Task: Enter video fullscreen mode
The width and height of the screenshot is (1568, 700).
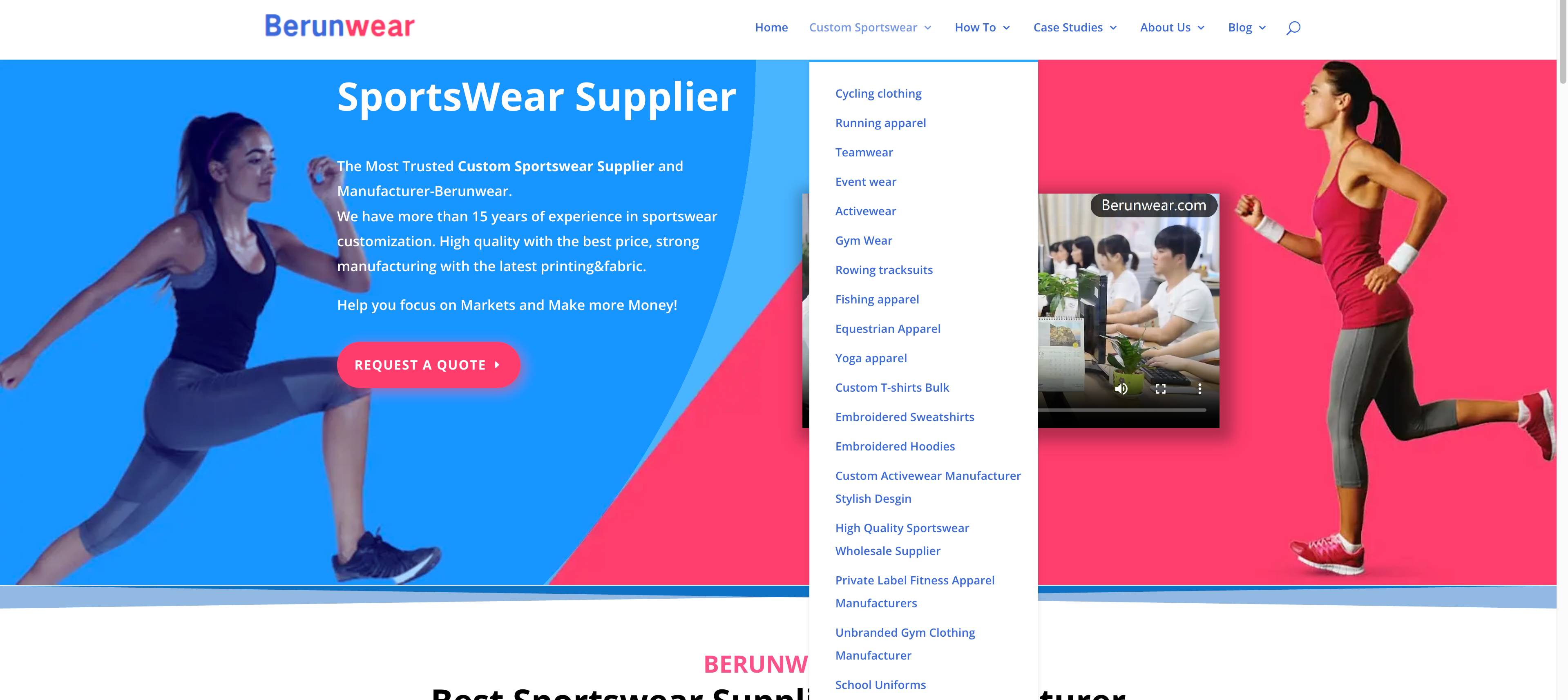Action: pos(1161,389)
